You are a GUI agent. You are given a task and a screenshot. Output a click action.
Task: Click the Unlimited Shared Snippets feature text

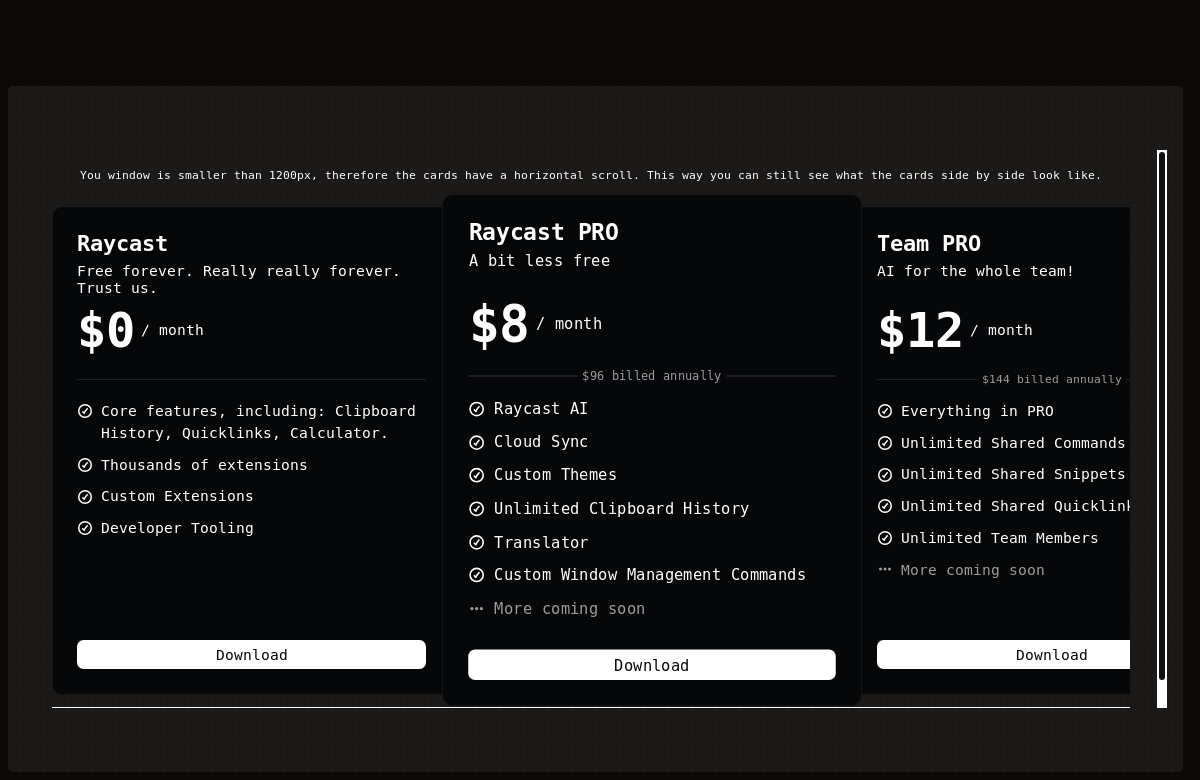[x=1013, y=474]
